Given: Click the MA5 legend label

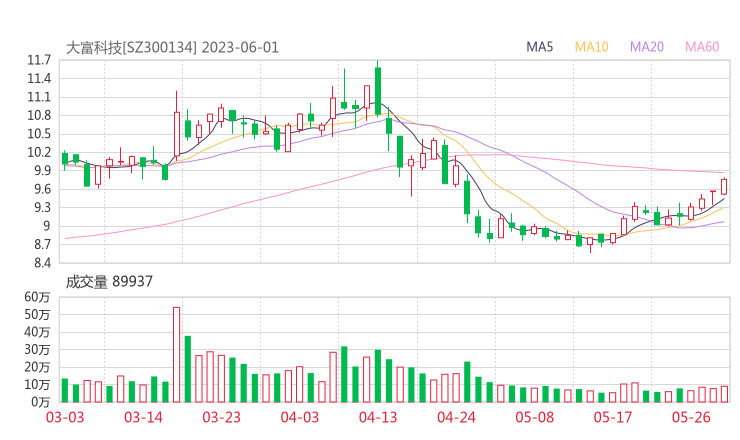Looking at the screenshot, I should point(539,47).
